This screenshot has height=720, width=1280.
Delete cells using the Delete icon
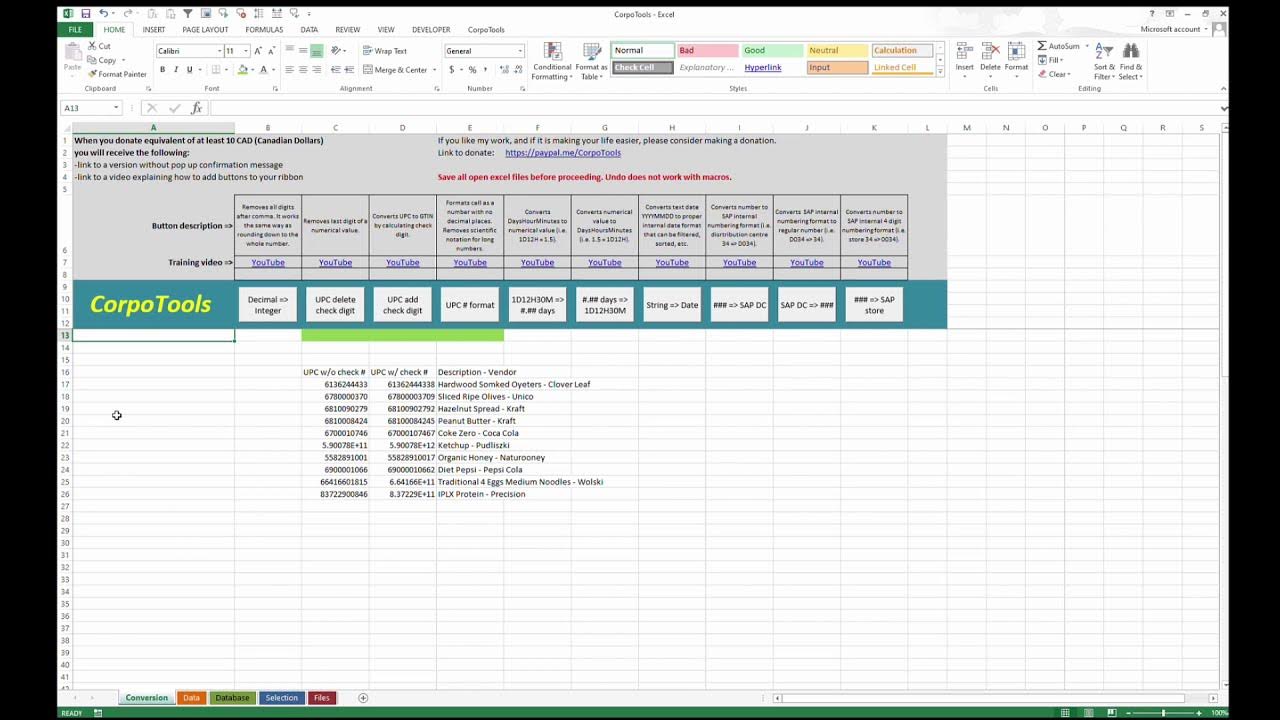click(x=990, y=58)
